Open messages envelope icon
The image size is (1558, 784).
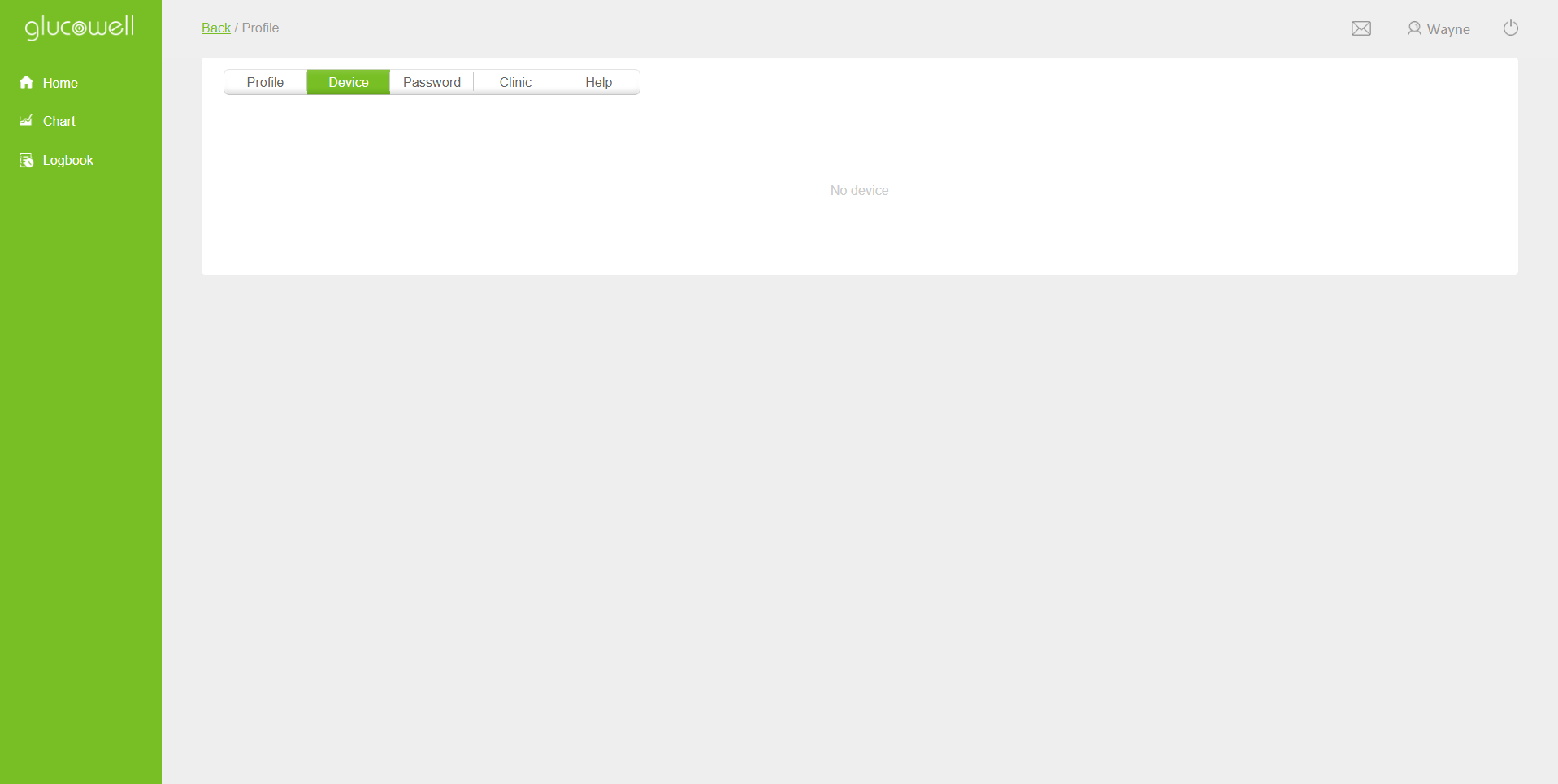click(x=1361, y=28)
